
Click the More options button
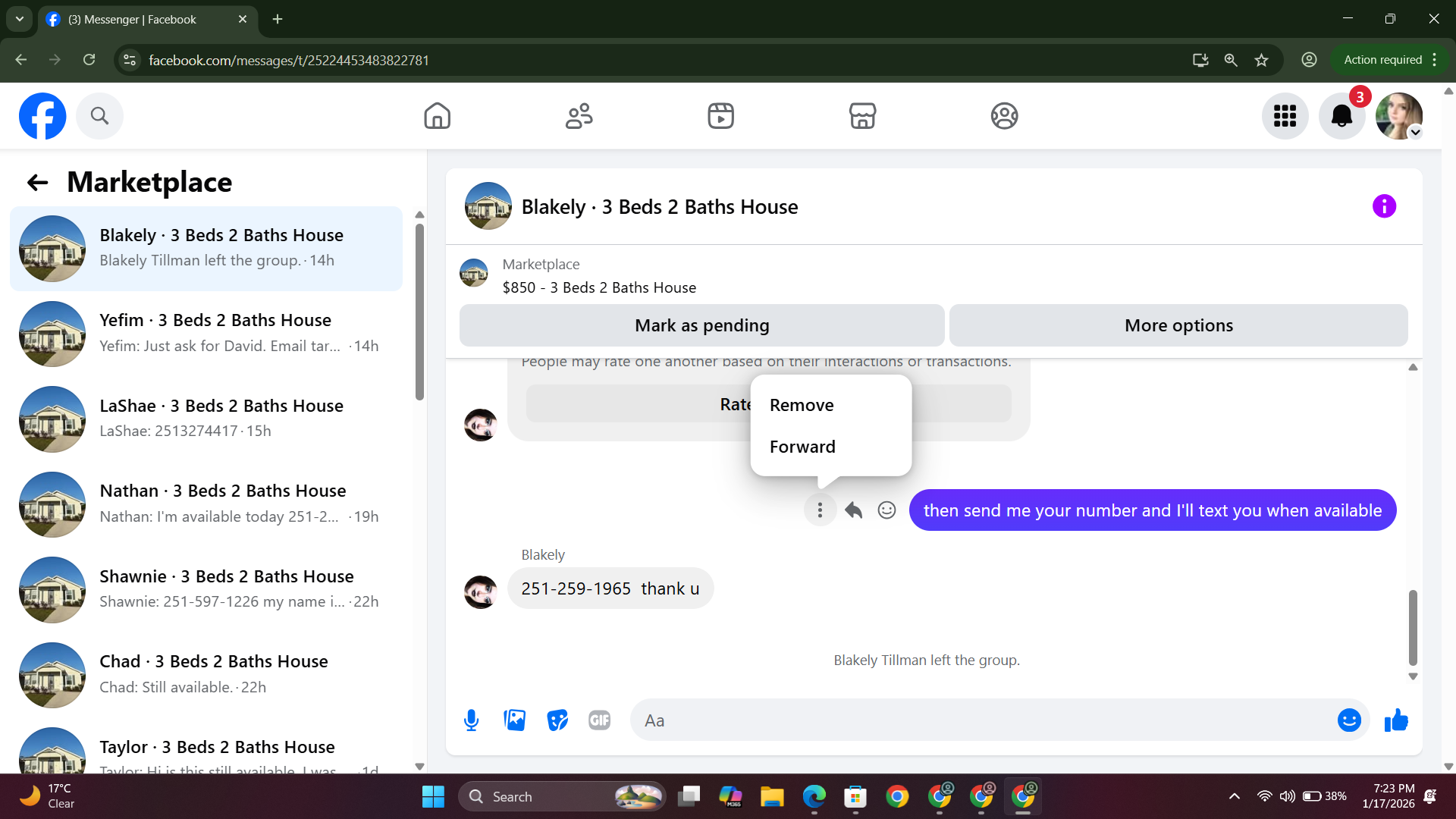coord(1178,325)
